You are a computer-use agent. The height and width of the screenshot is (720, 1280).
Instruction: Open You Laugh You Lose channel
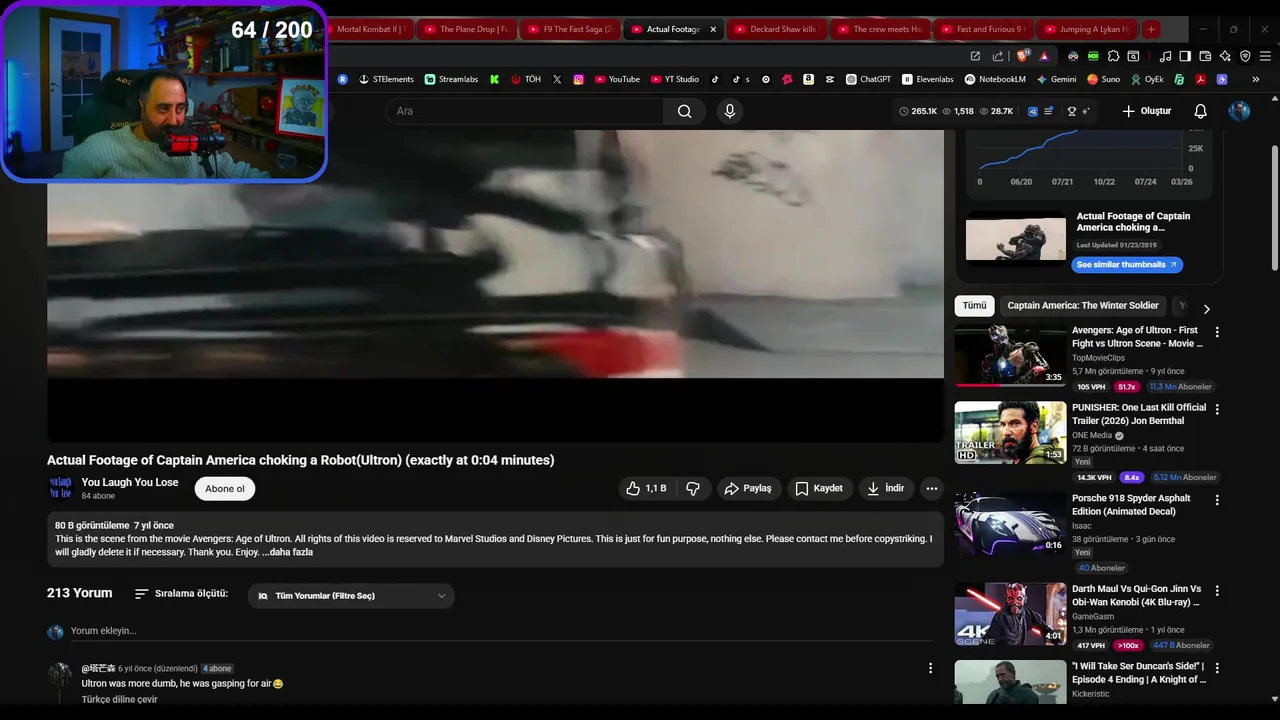pos(130,482)
